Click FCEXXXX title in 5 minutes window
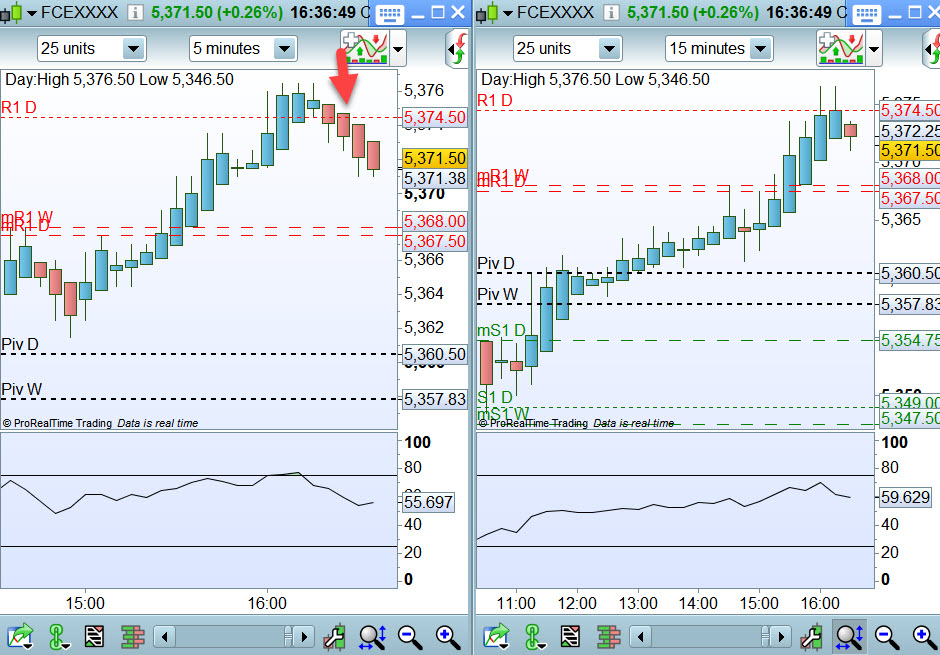 [79, 12]
